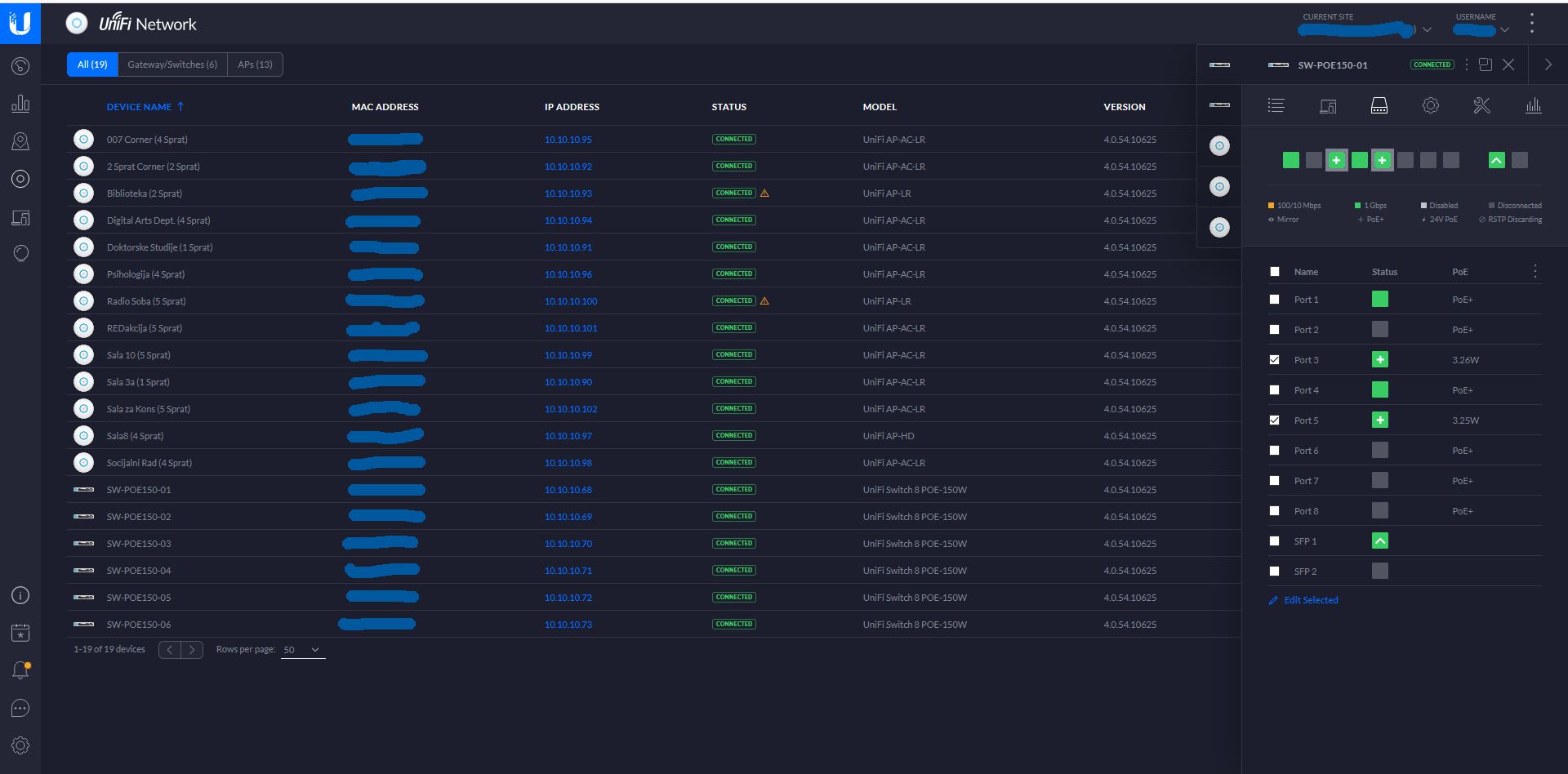The width and height of the screenshot is (1568, 774).
Task: Select all ports with the header checkbox
Action: (1275, 272)
